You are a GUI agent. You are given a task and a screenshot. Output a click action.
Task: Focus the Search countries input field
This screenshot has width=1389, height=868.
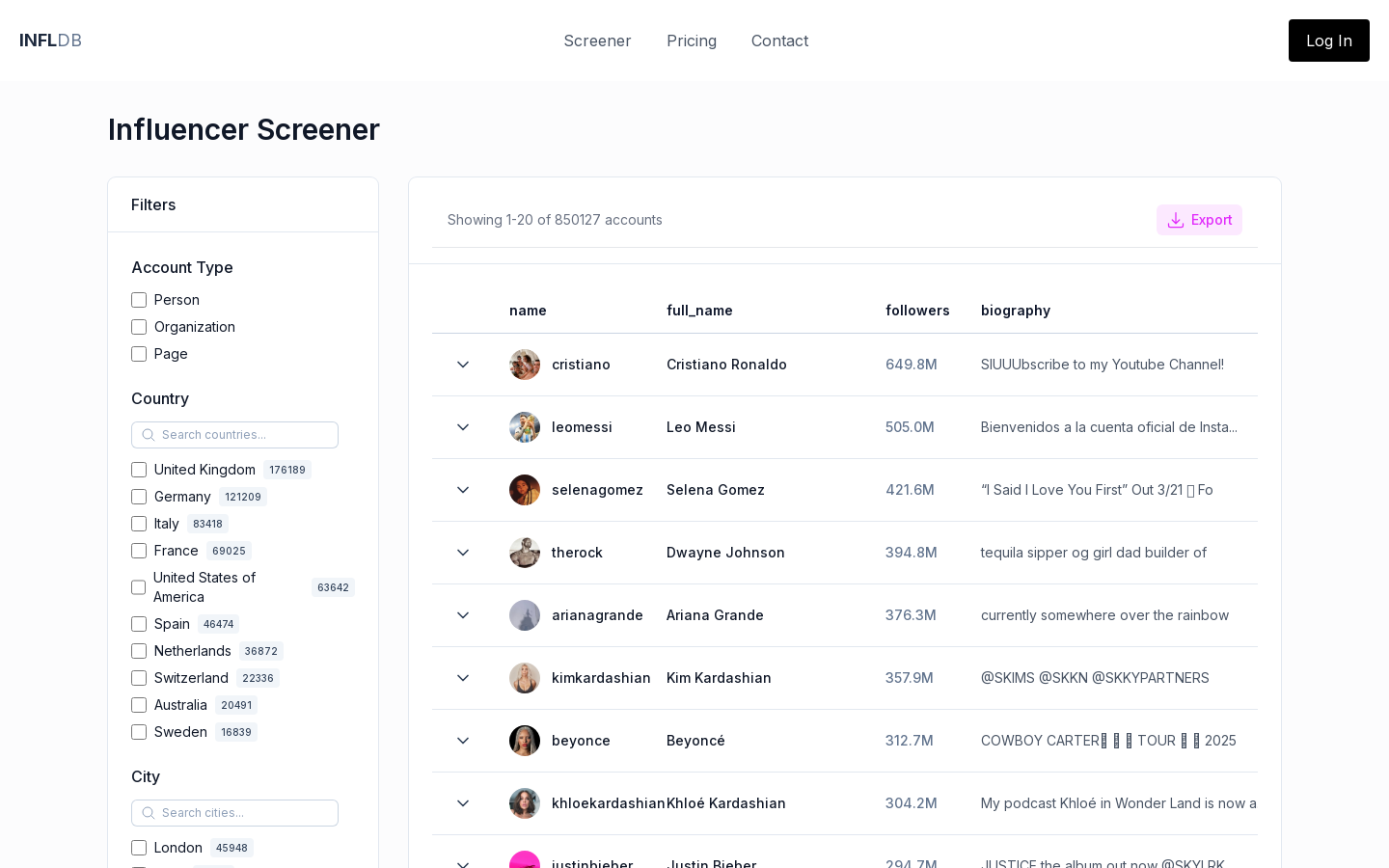(x=234, y=435)
